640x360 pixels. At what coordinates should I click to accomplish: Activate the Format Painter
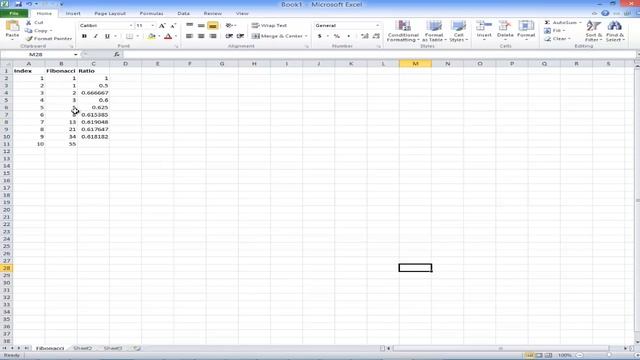tap(49, 38)
